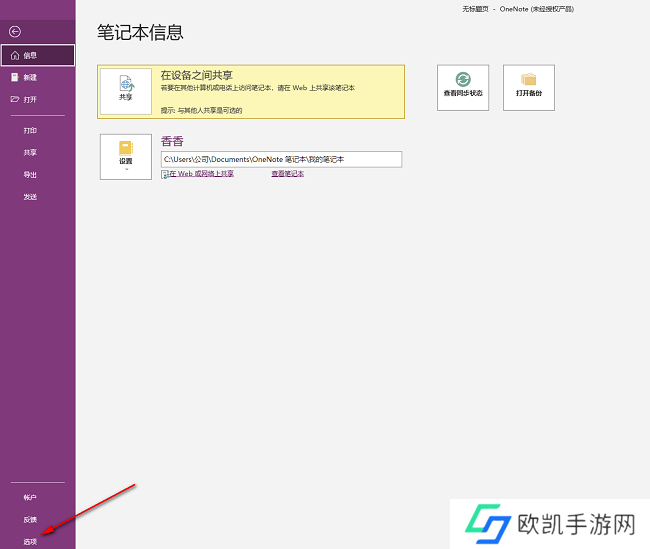Click the home icon beside 信息
650x549 pixels.
click(15, 55)
